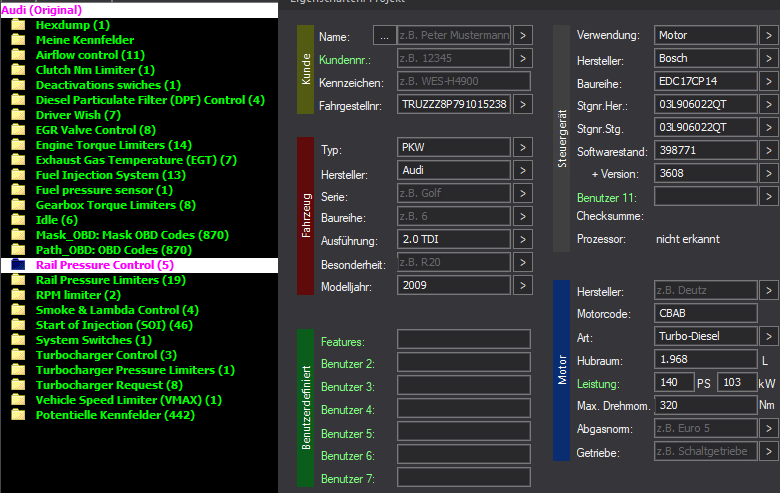
Task: Click the Deactivations swiches folder icon
Action: click(18, 85)
